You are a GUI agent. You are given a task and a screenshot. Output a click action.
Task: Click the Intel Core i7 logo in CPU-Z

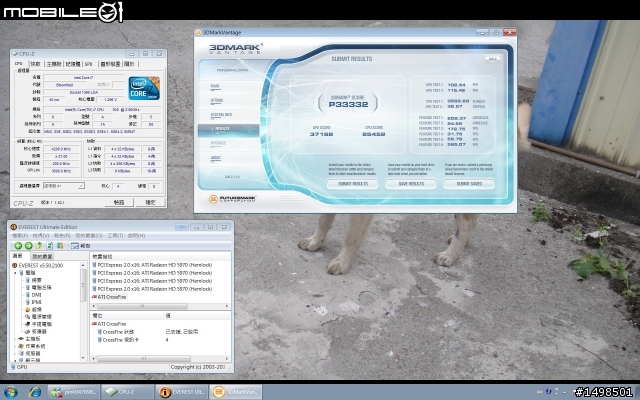tap(144, 88)
